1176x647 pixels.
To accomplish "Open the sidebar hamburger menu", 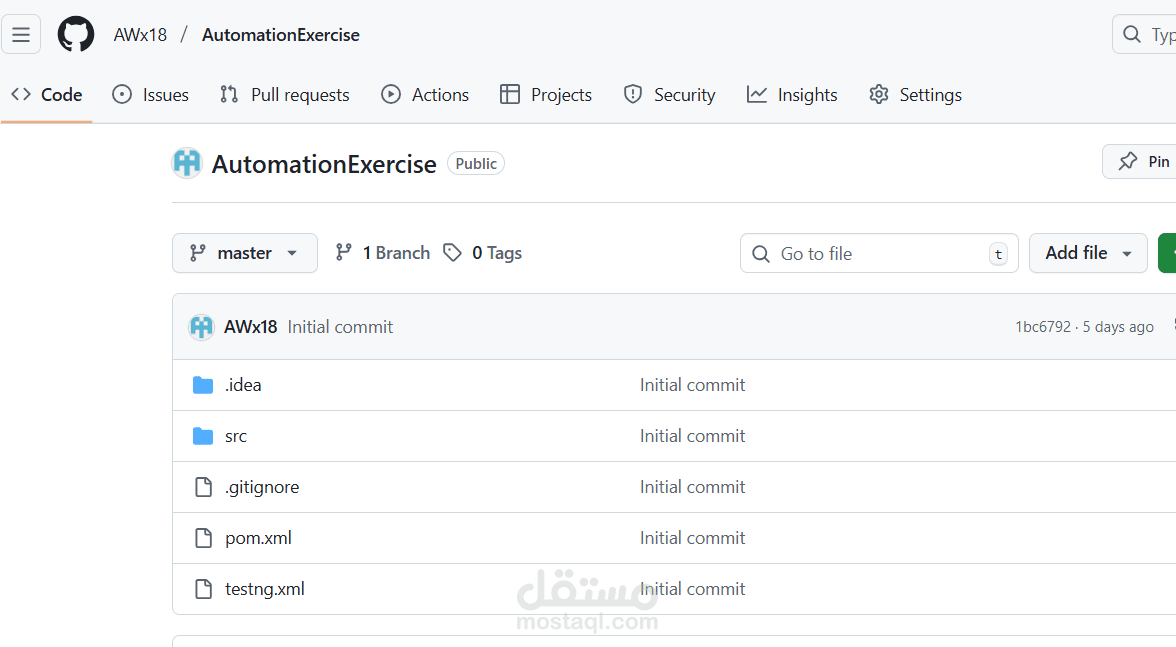I will click(21, 33).
